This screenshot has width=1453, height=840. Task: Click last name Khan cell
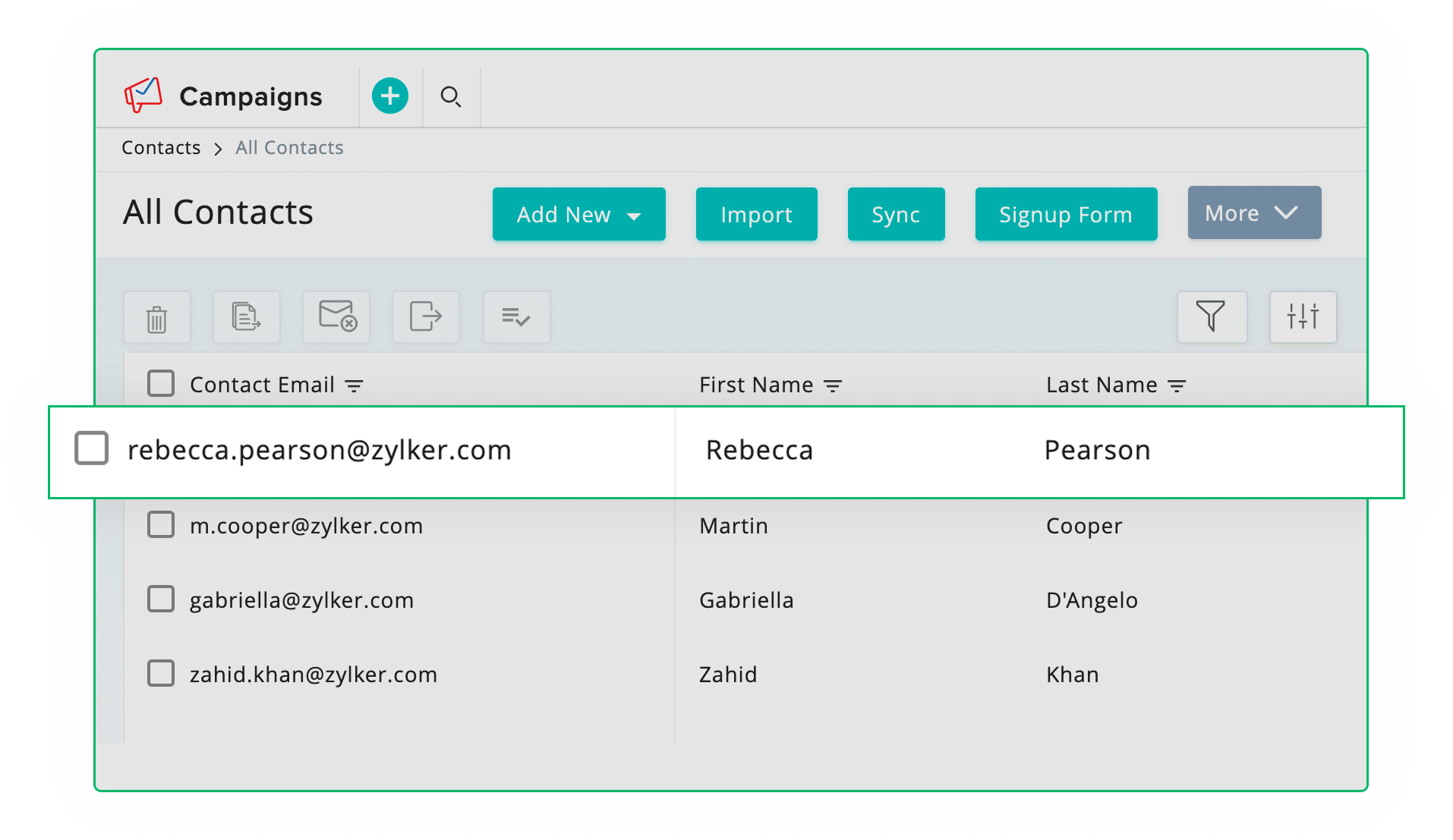click(x=1073, y=675)
